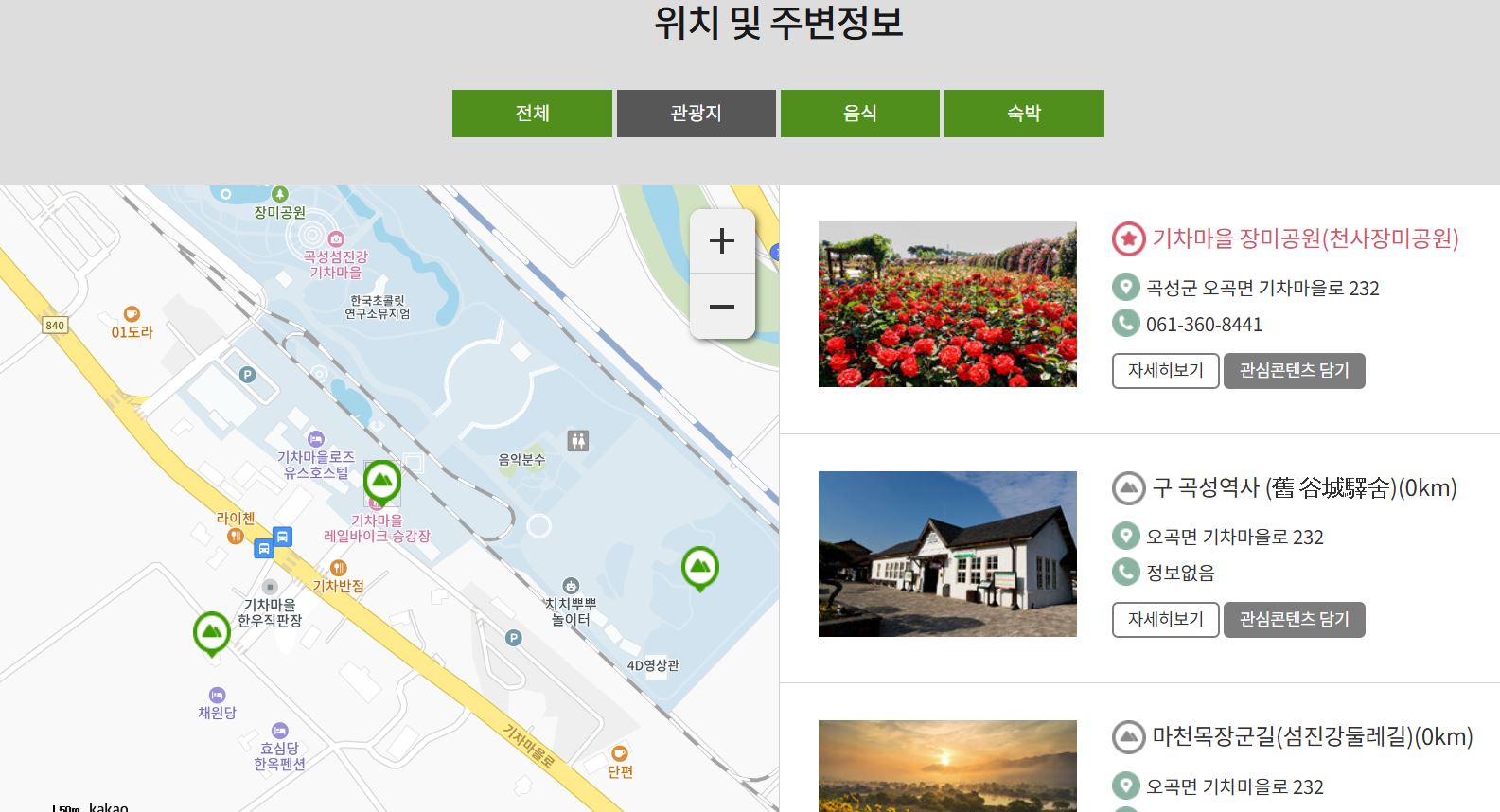Click green mountain marker near 4D영상관
Viewport: 1500px width, 812px height.
[700, 570]
